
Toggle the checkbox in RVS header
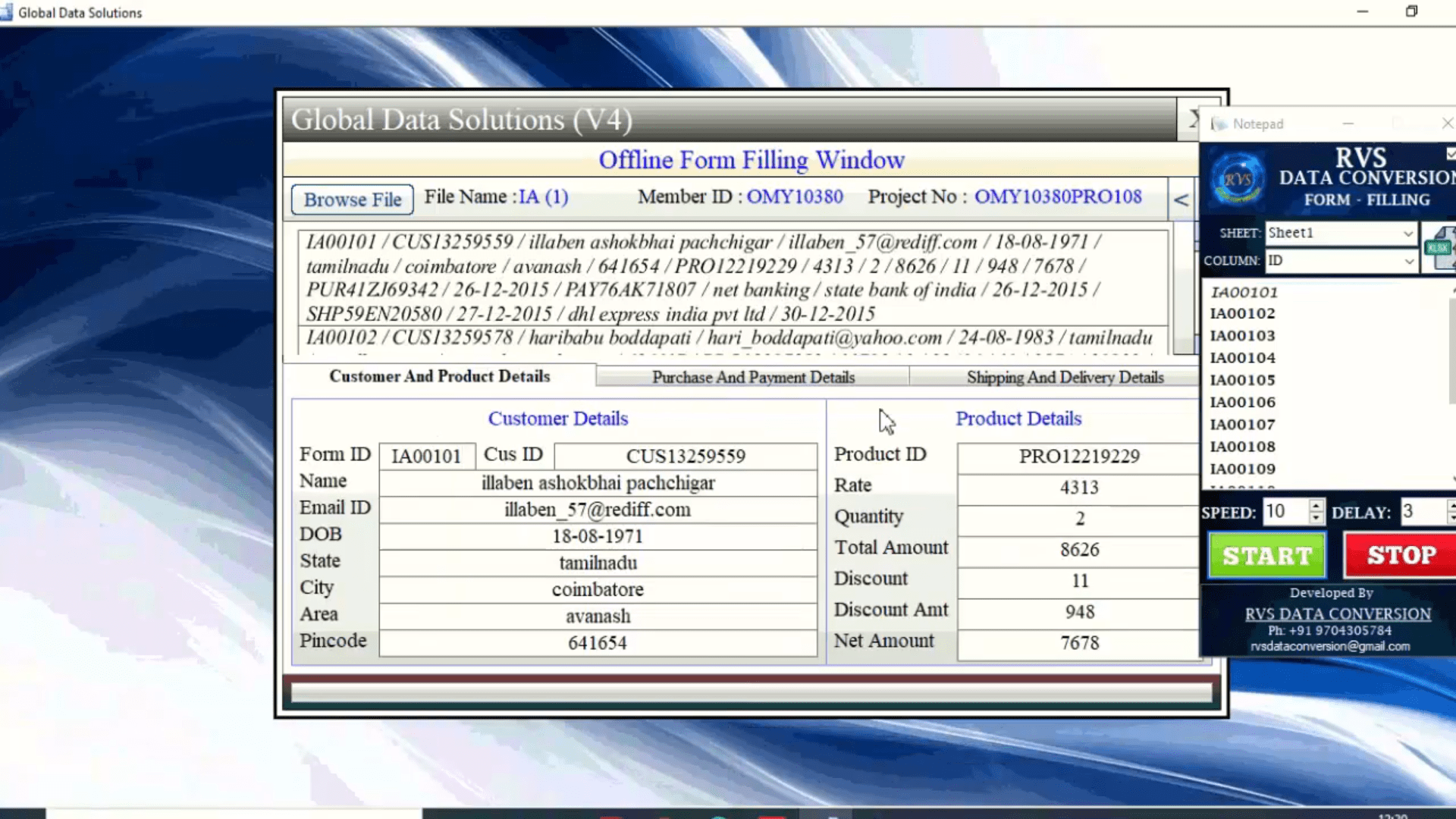[x=1450, y=154]
